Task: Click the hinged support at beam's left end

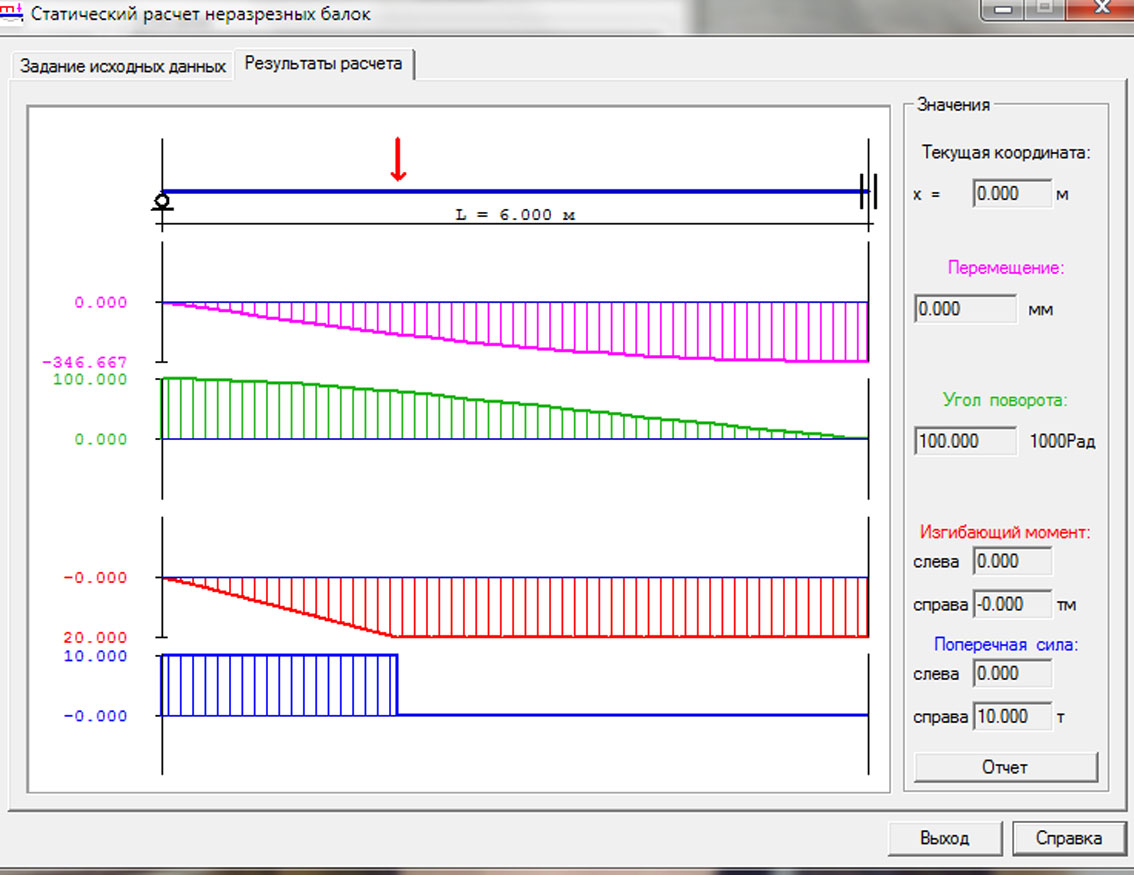Action: [x=161, y=202]
